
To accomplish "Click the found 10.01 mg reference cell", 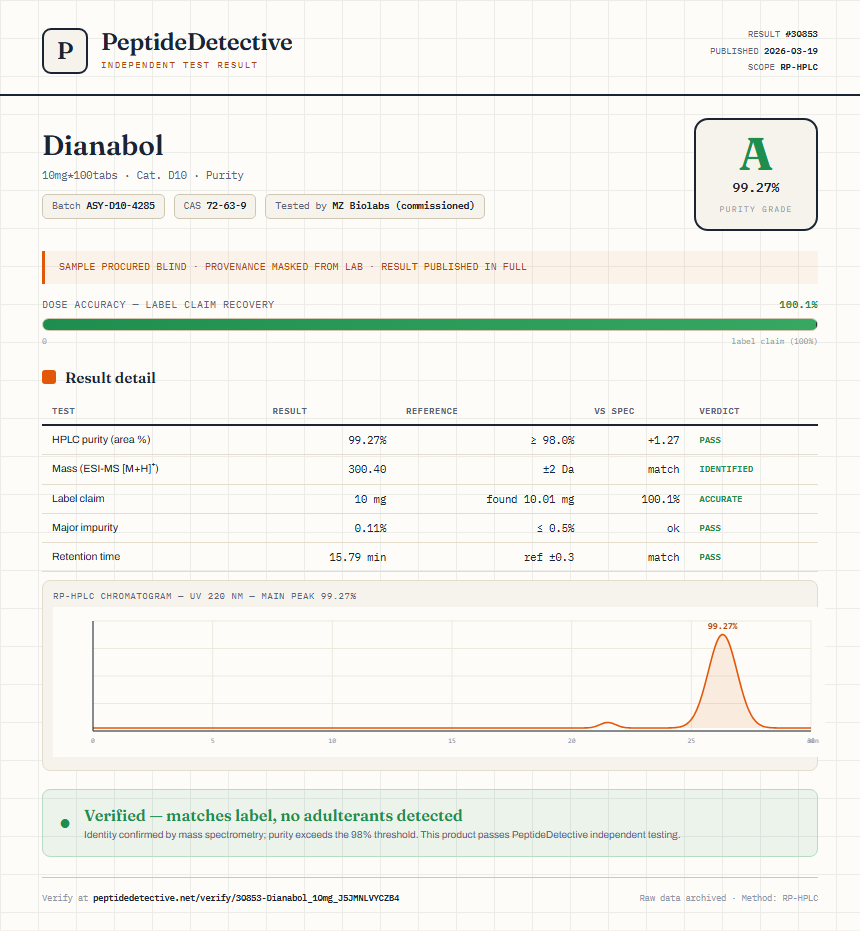I will (x=530, y=499).
